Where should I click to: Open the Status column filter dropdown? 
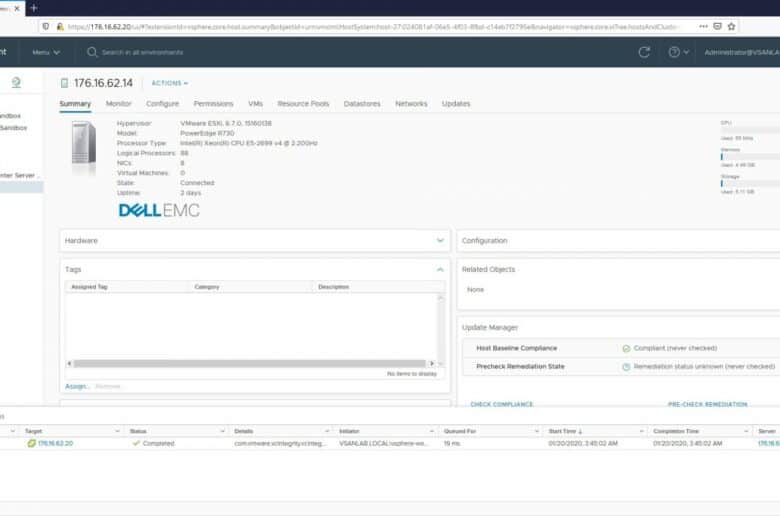(x=222, y=431)
